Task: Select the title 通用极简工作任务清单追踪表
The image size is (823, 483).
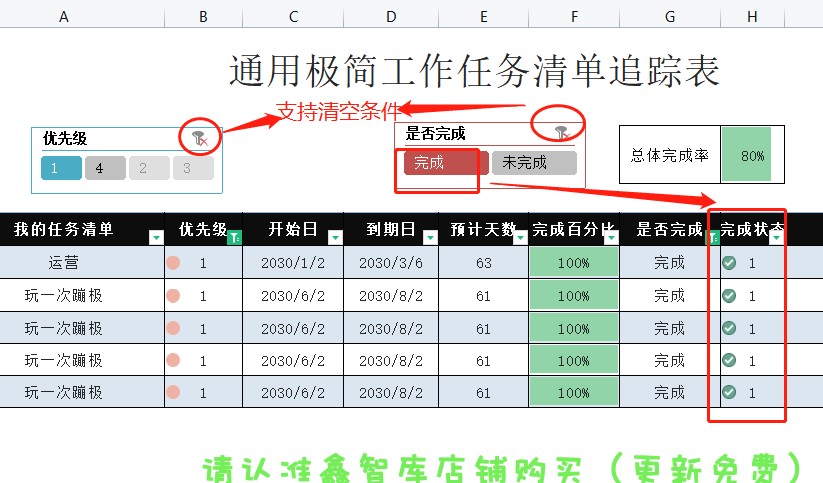Action: point(474,71)
